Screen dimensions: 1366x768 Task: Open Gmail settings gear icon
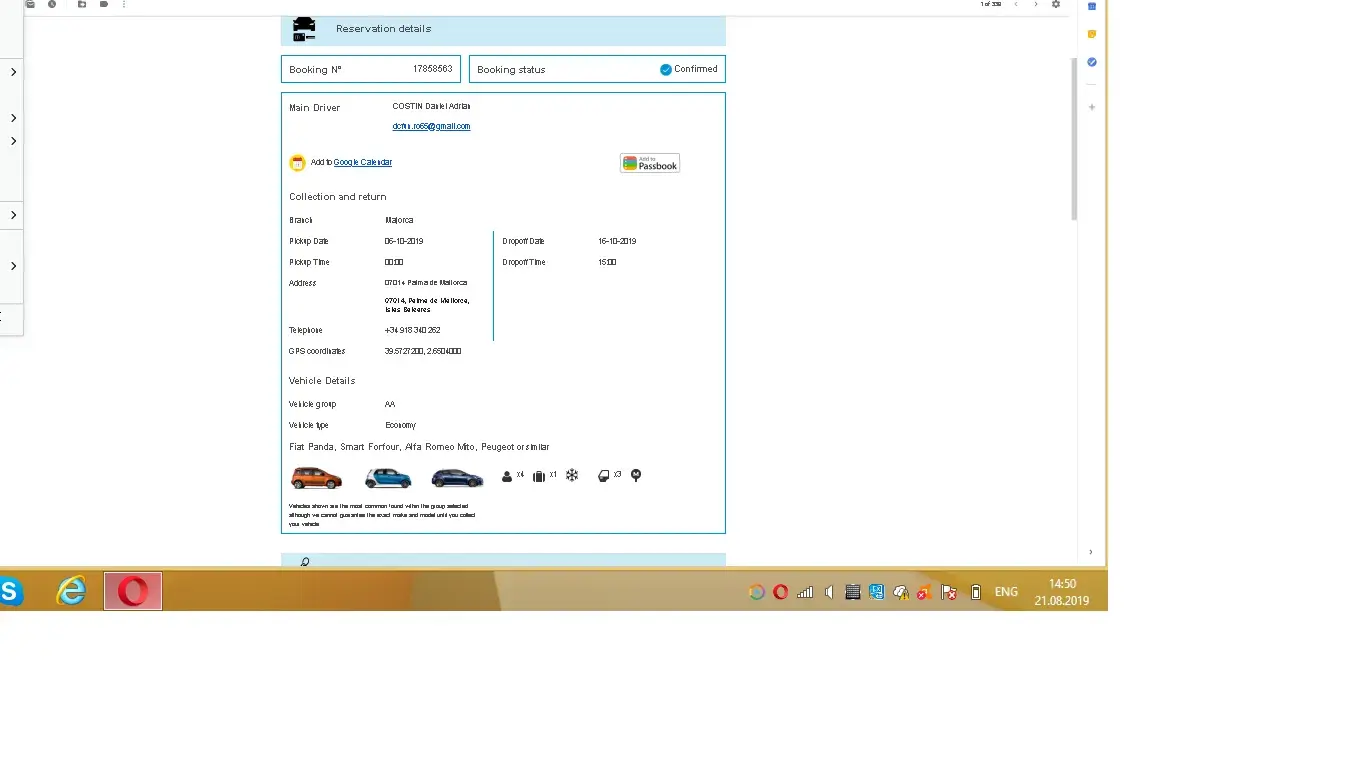point(1055,5)
